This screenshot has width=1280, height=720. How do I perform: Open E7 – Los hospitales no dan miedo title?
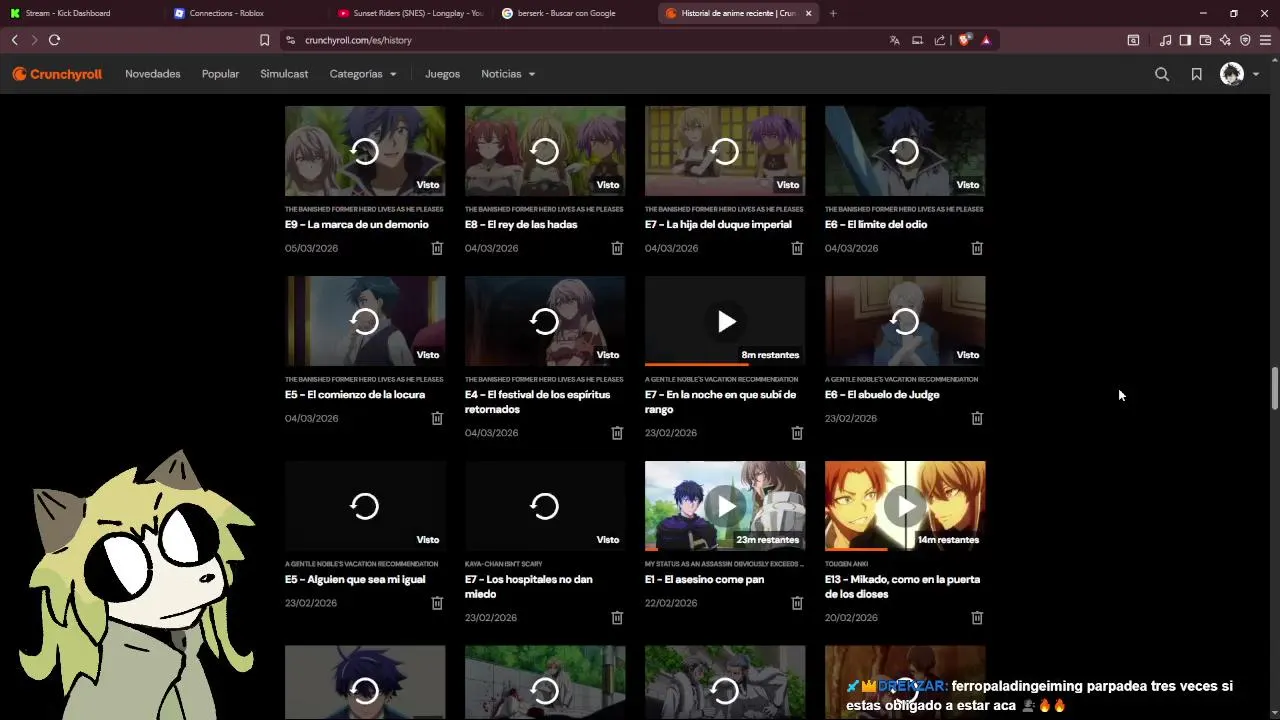529,587
